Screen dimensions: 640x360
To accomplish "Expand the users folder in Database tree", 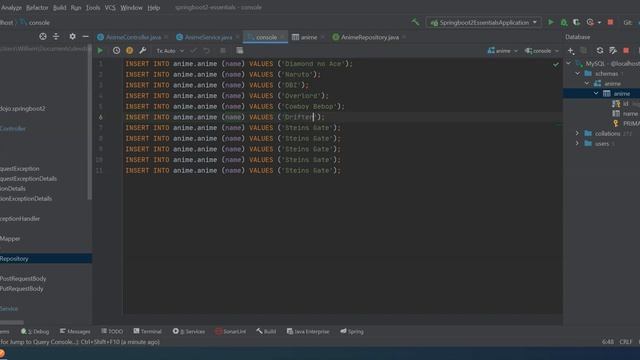I will (x=578, y=143).
